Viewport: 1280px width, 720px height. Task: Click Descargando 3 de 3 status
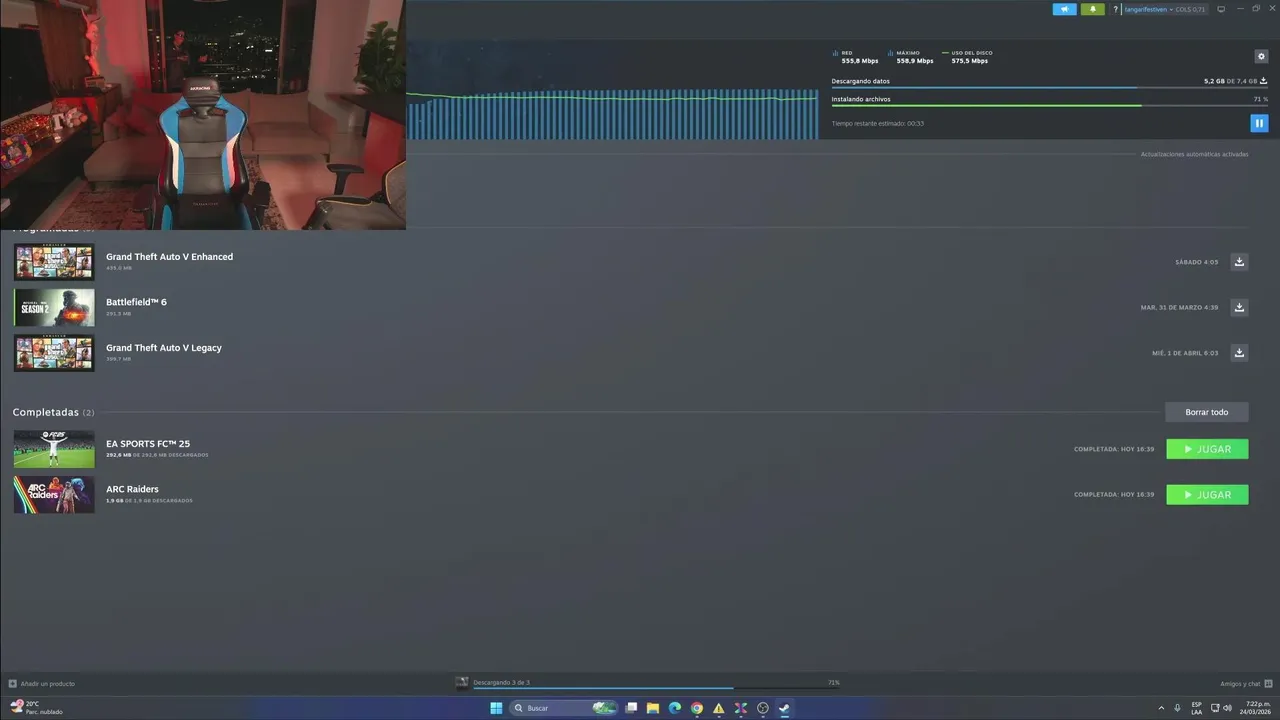(501, 682)
